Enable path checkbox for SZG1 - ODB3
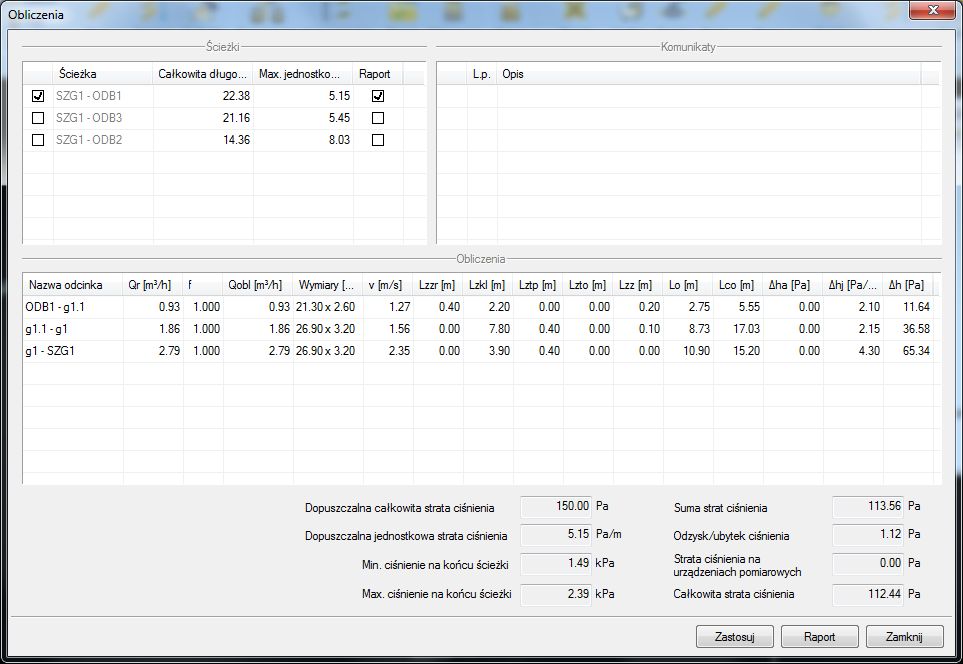The image size is (963, 664). pyautogui.click(x=38, y=118)
